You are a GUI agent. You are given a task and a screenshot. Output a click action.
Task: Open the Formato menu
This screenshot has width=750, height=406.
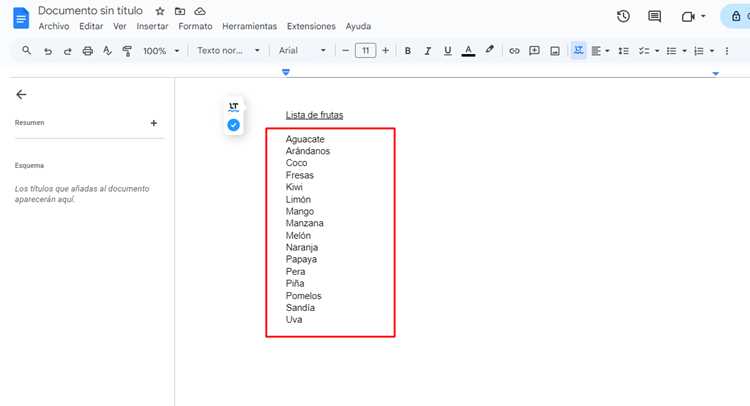point(195,26)
